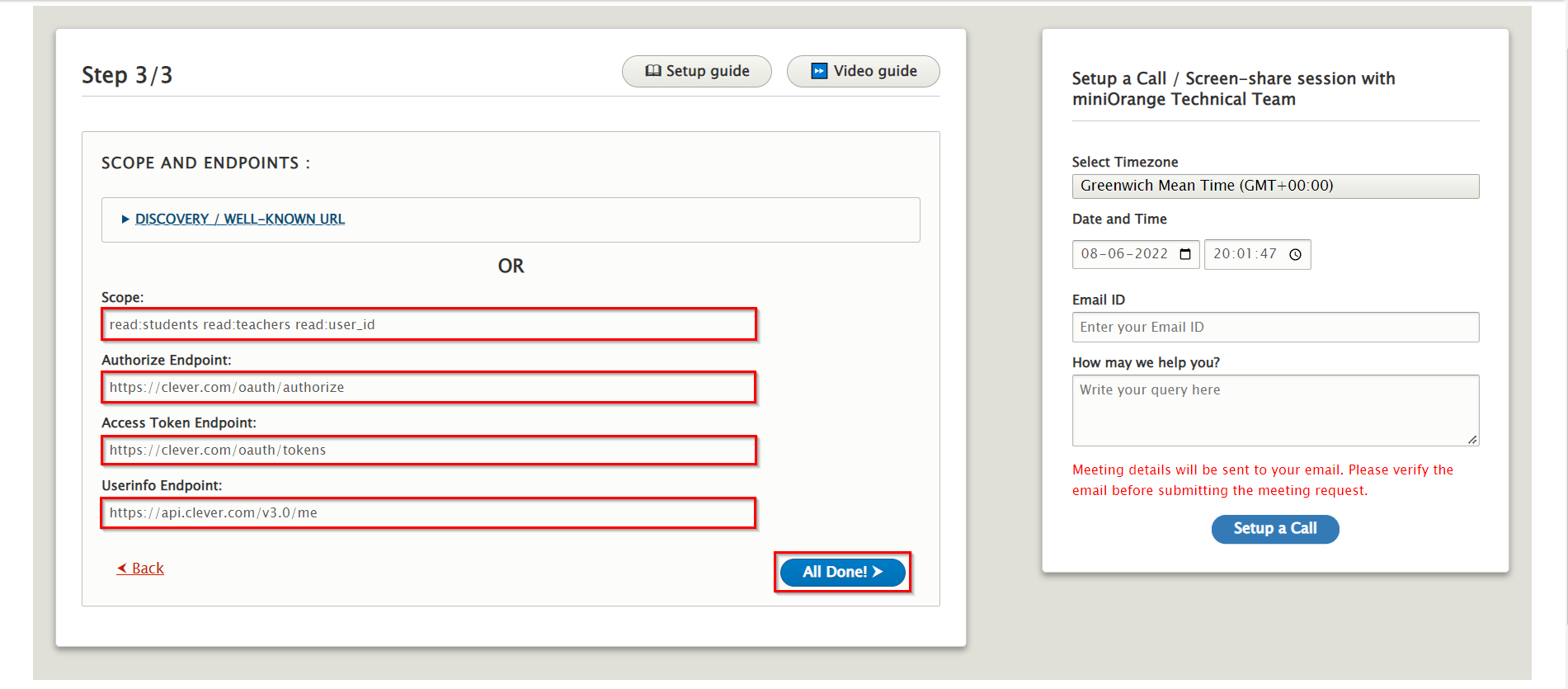The image size is (1568, 689).
Task: Expand the Discovery / Well-Known URL triangle
Action: coord(125,219)
